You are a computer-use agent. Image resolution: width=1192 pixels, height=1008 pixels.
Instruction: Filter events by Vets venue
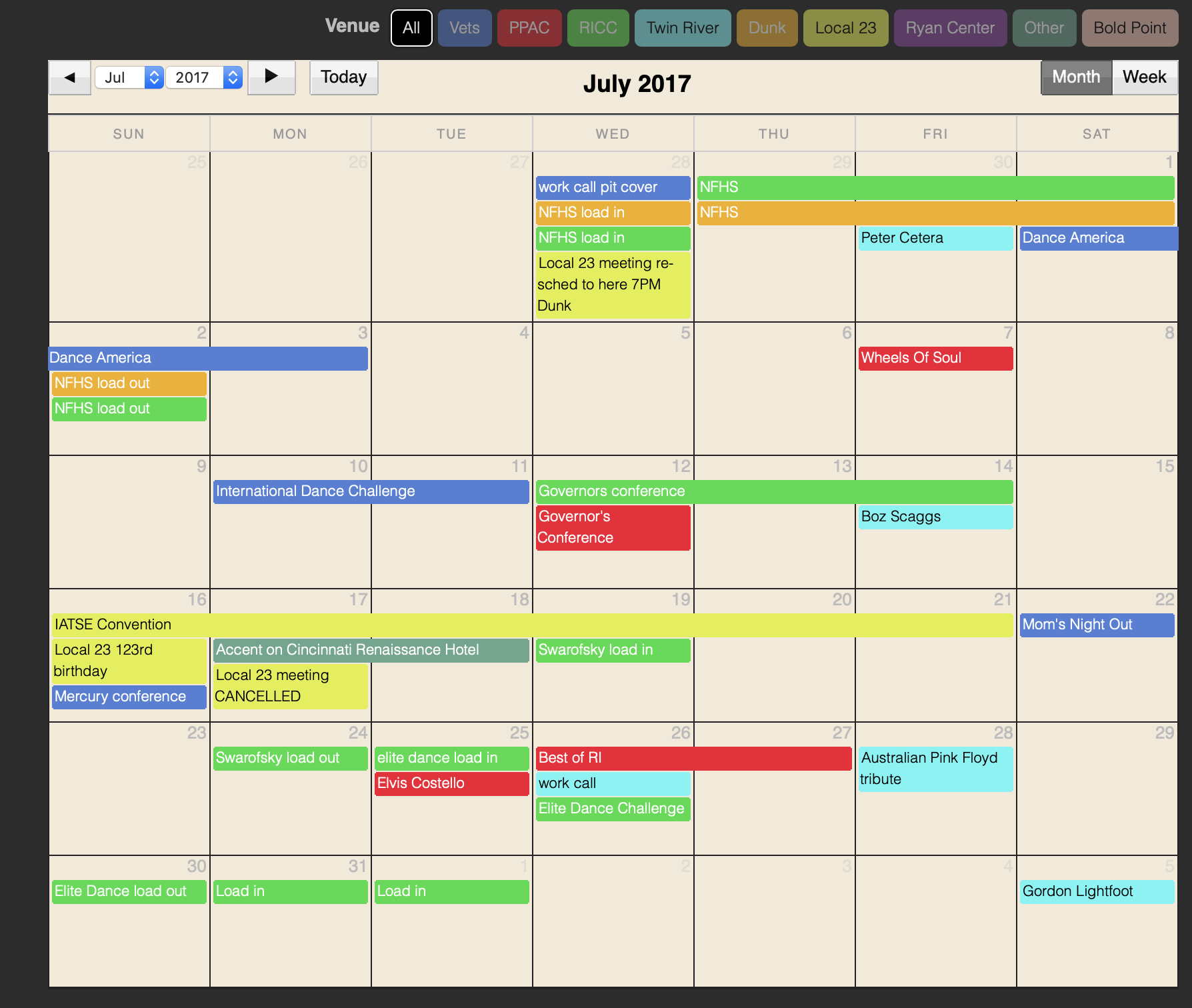pyautogui.click(x=464, y=28)
